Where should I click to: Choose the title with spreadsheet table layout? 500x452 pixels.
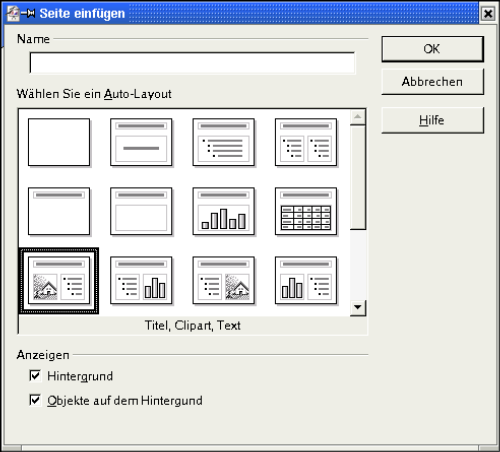(306, 211)
